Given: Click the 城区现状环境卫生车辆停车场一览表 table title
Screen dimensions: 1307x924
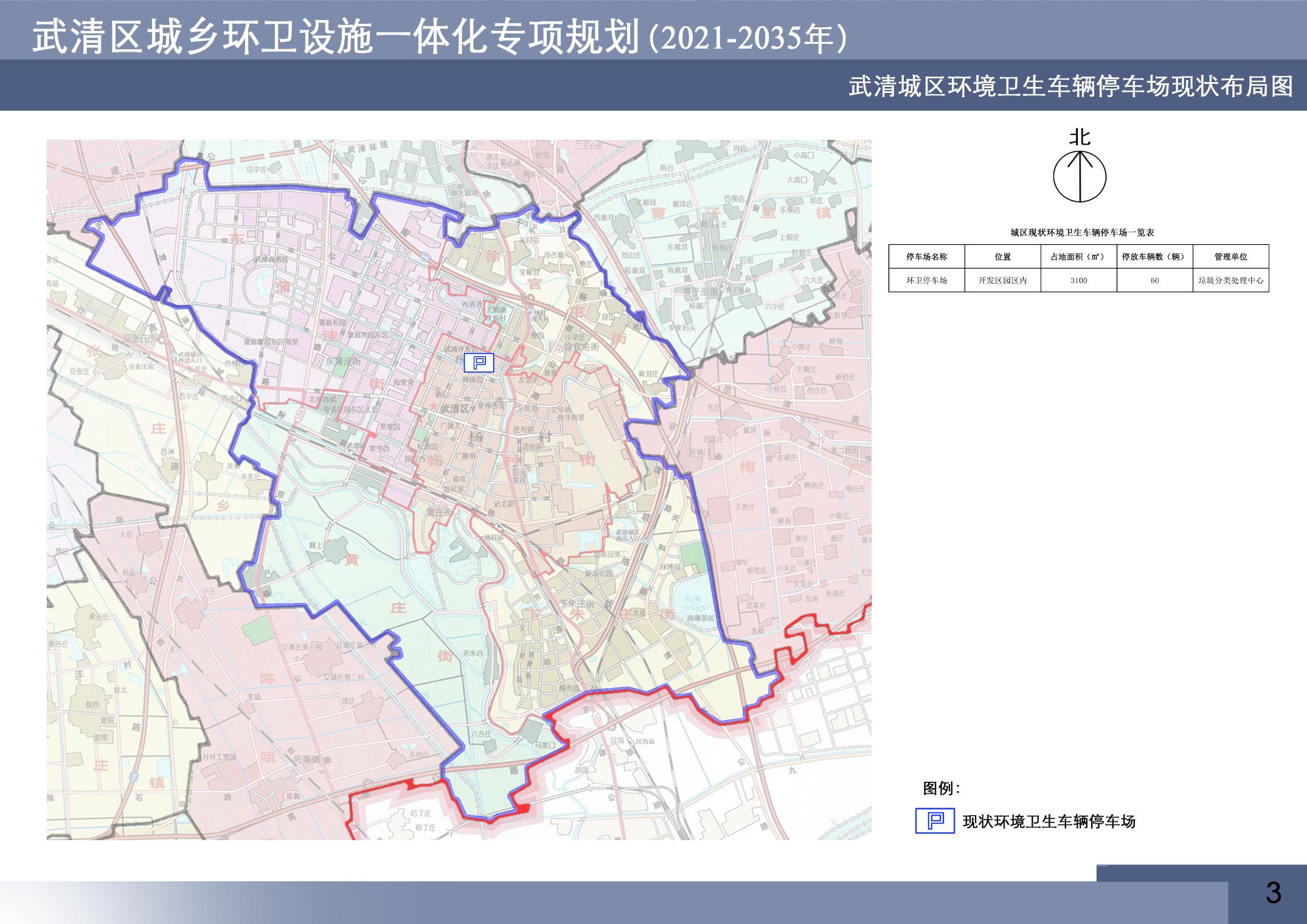Looking at the screenshot, I should (1082, 232).
